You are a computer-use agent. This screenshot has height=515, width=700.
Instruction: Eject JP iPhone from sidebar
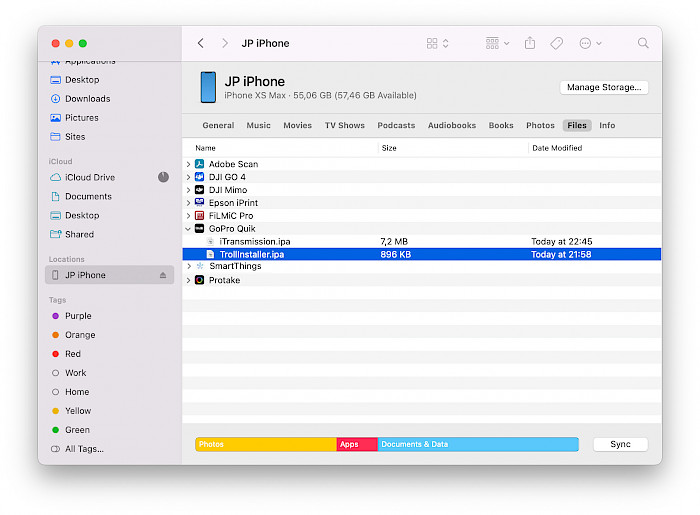click(163, 275)
